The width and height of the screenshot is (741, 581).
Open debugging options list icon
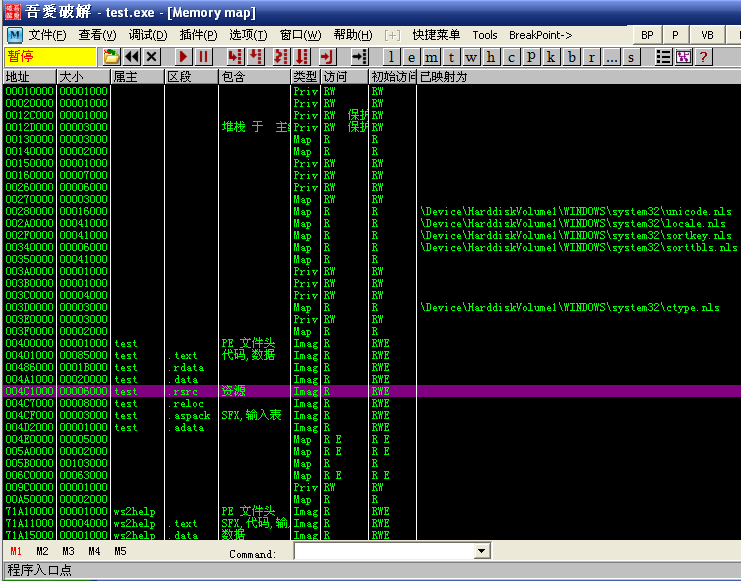pos(663,57)
